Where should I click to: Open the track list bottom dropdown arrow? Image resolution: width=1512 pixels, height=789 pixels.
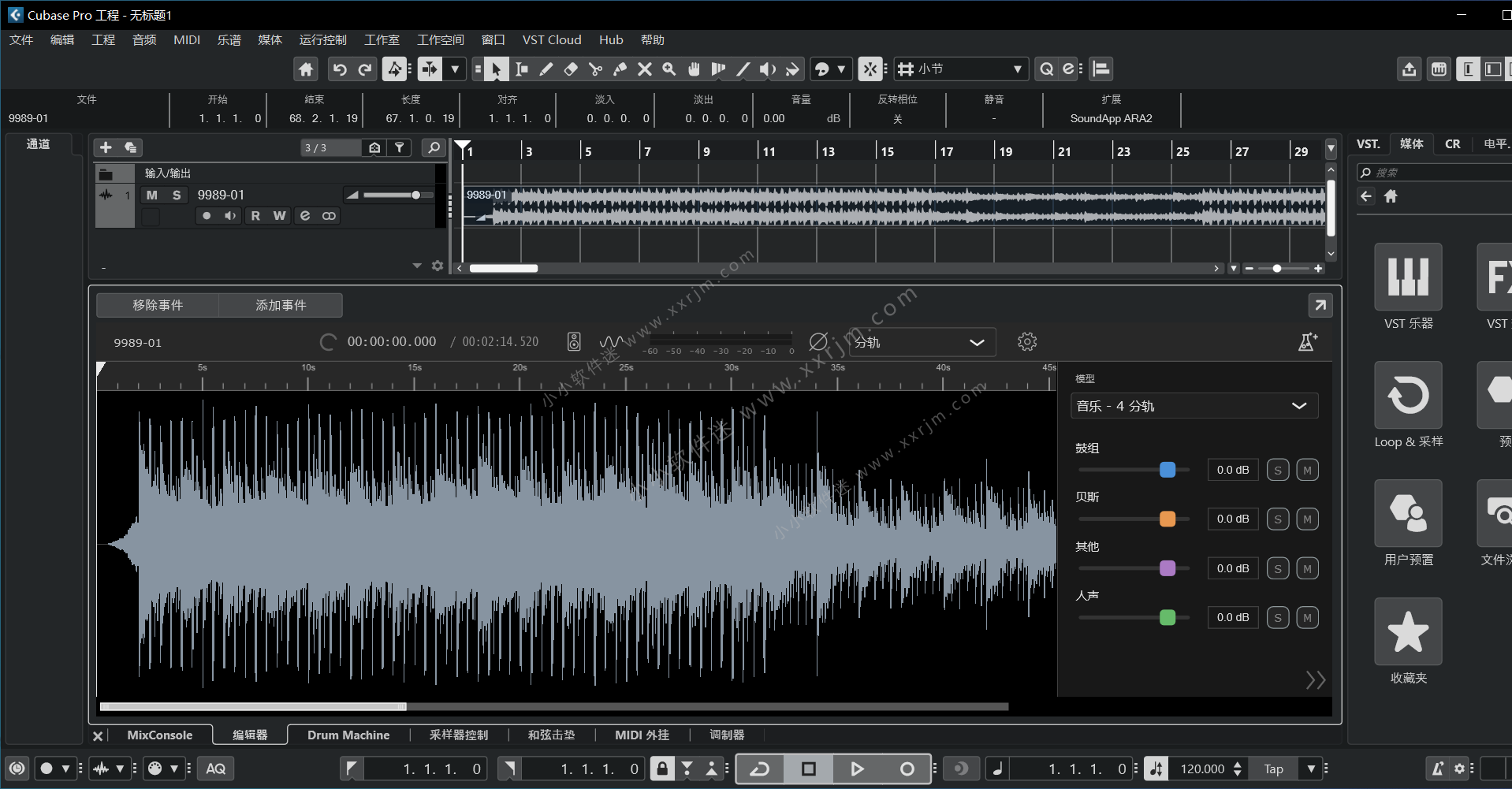pyautogui.click(x=417, y=266)
